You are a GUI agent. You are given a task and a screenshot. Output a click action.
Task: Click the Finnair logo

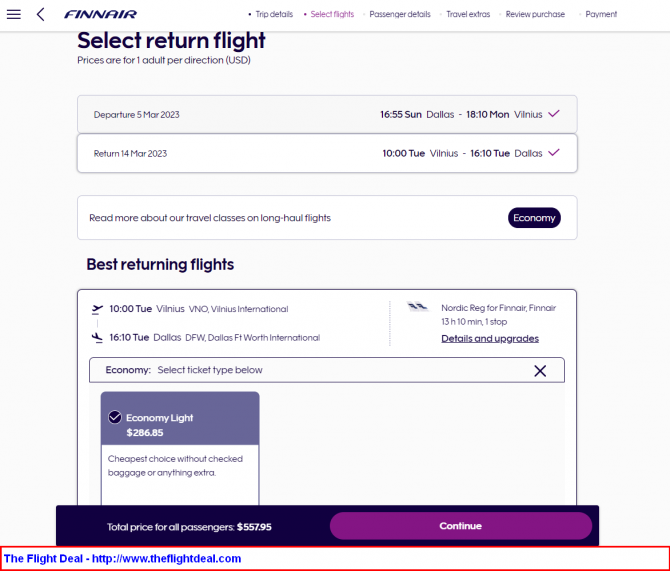(x=100, y=15)
